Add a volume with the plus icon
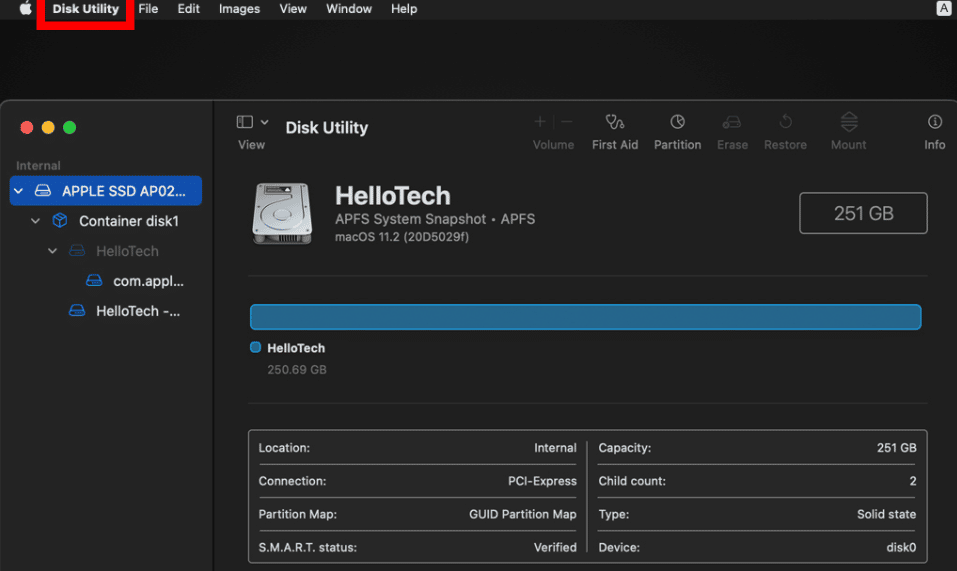Viewport: 957px width, 571px height. 540,122
